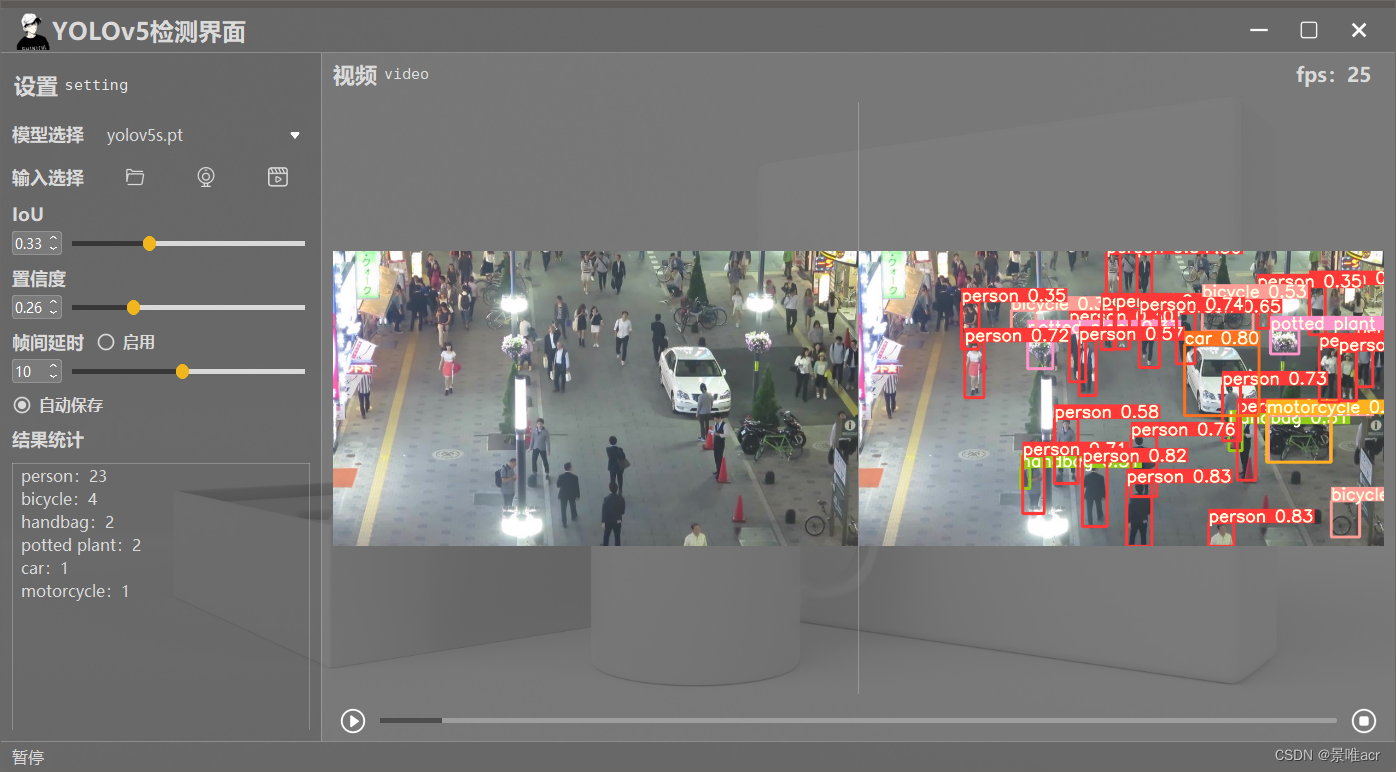Click the 'potted plant' detection label
Viewport: 1396px width, 772px height.
pos(1326,324)
